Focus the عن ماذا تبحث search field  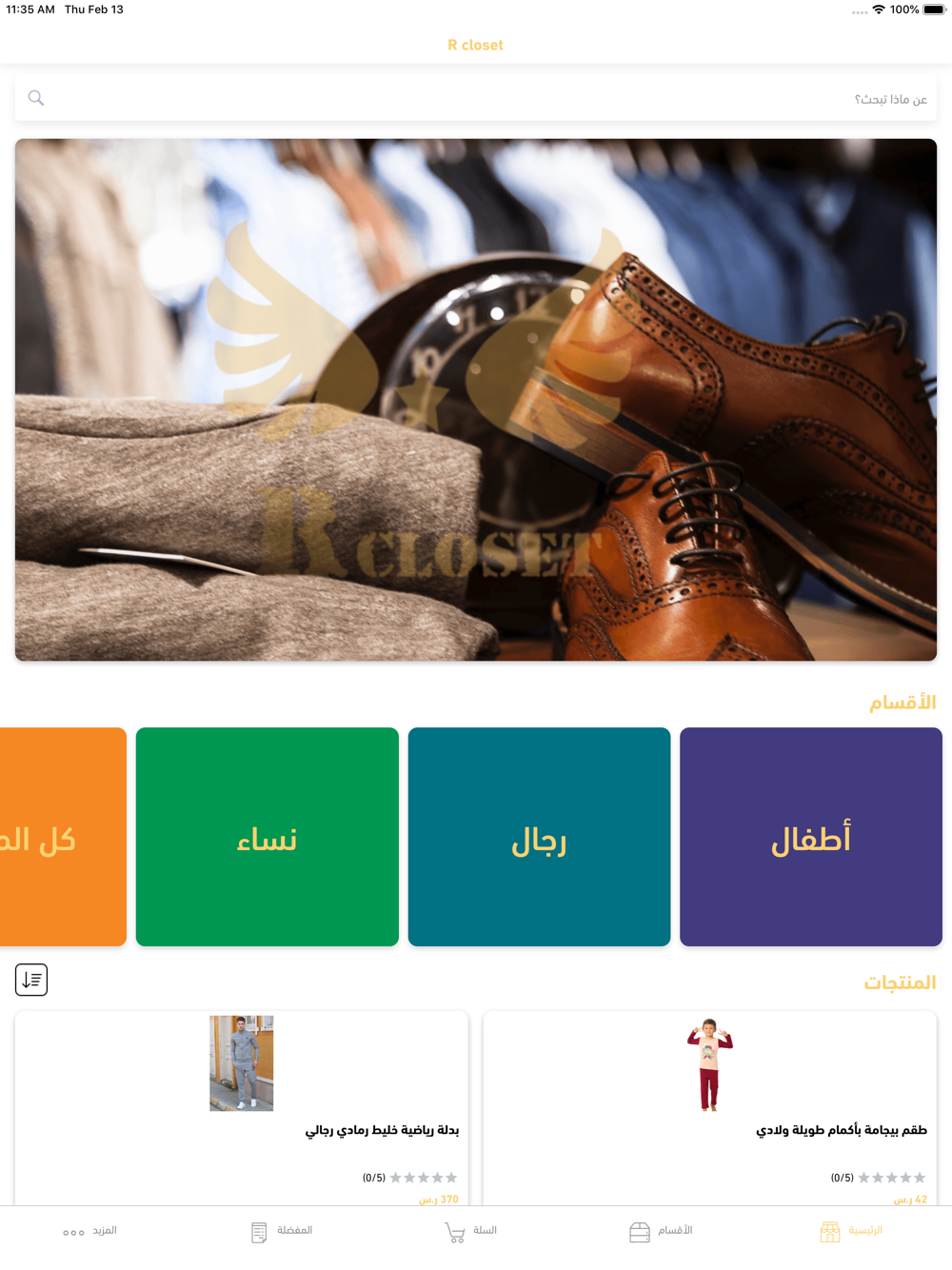pyautogui.click(x=476, y=98)
